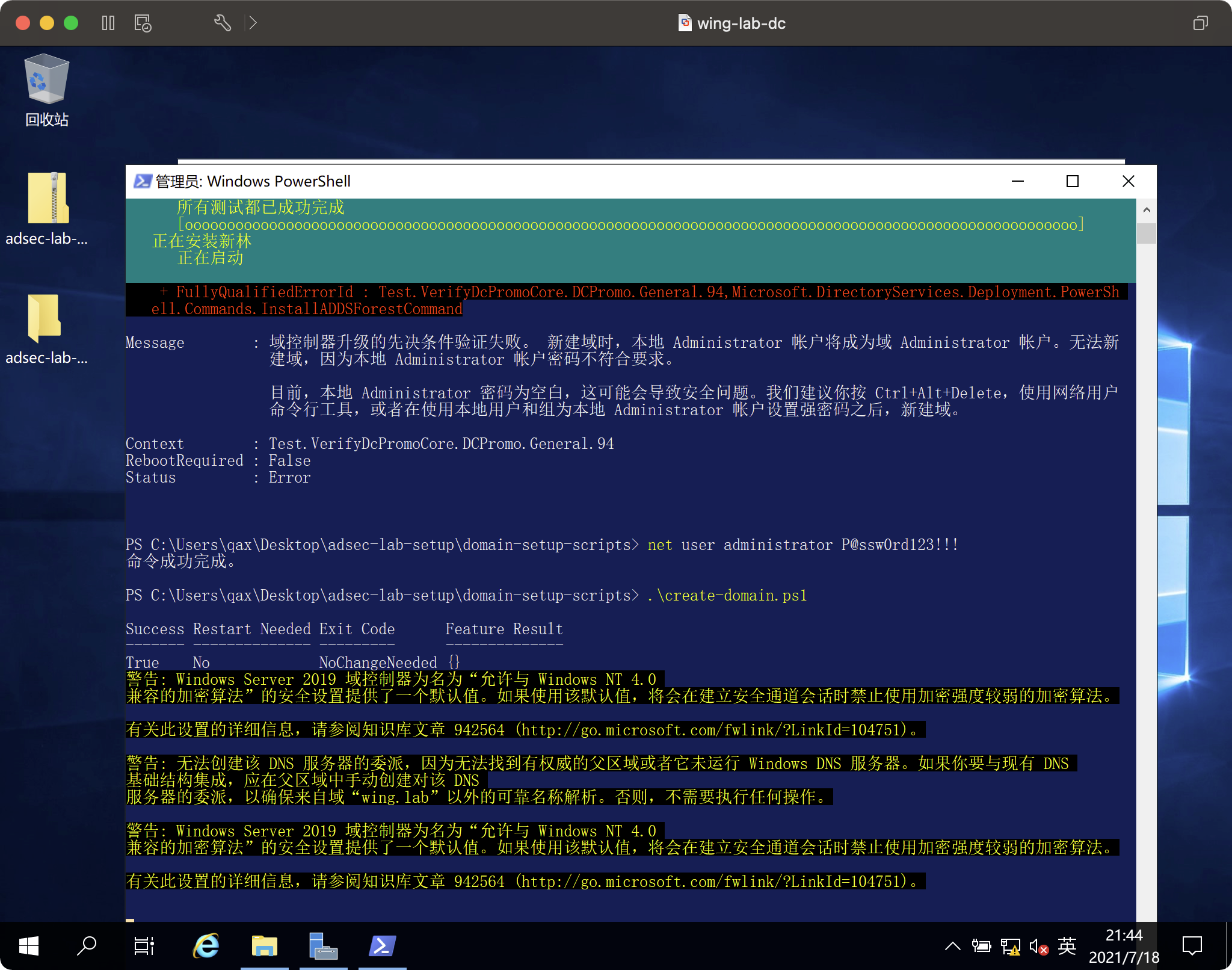
Task: Click the '命令成功完成。' output line
Action: pyautogui.click(x=180, y=561)
